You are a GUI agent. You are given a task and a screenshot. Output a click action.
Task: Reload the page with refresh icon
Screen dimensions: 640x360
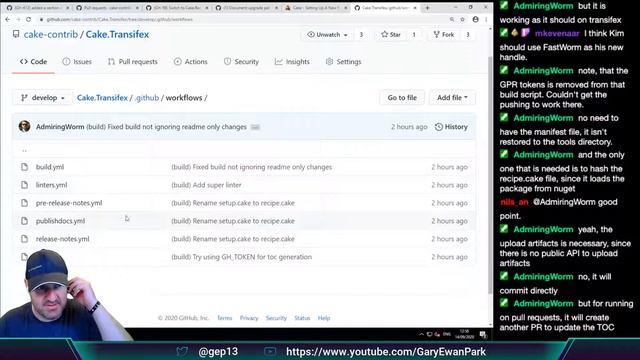pyautogui.click(x=28, y=19)
